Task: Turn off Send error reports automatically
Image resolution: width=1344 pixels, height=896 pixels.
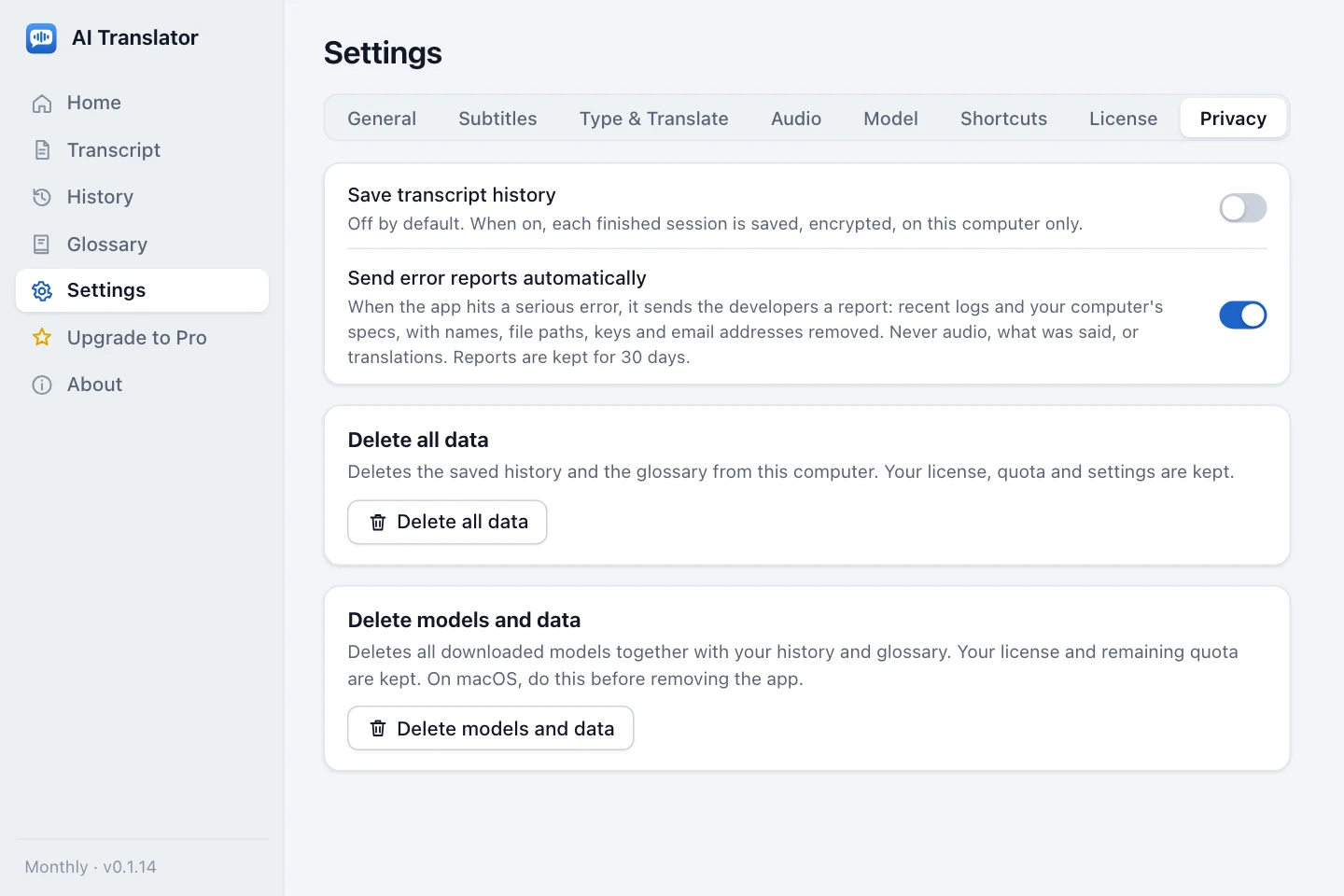Action: (x=1243, y=315)
